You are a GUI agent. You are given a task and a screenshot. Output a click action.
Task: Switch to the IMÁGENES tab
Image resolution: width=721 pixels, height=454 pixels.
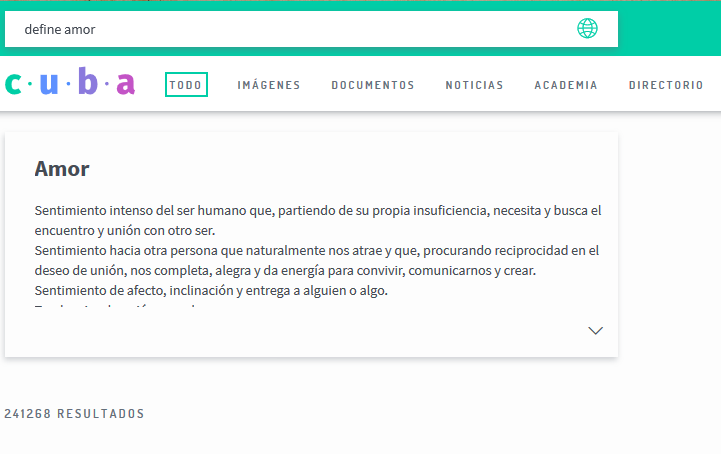click(x=269, y=85)
